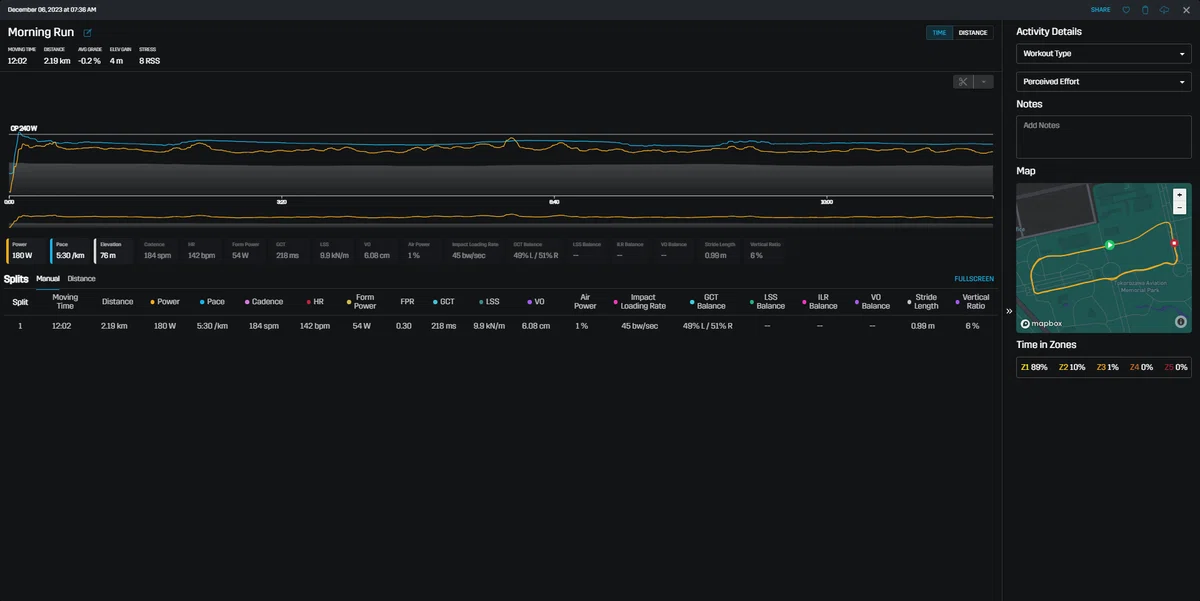Open the Perceived Effort dropdown
Viewport: 1200px width, 601px height.
coord(1104,82)
